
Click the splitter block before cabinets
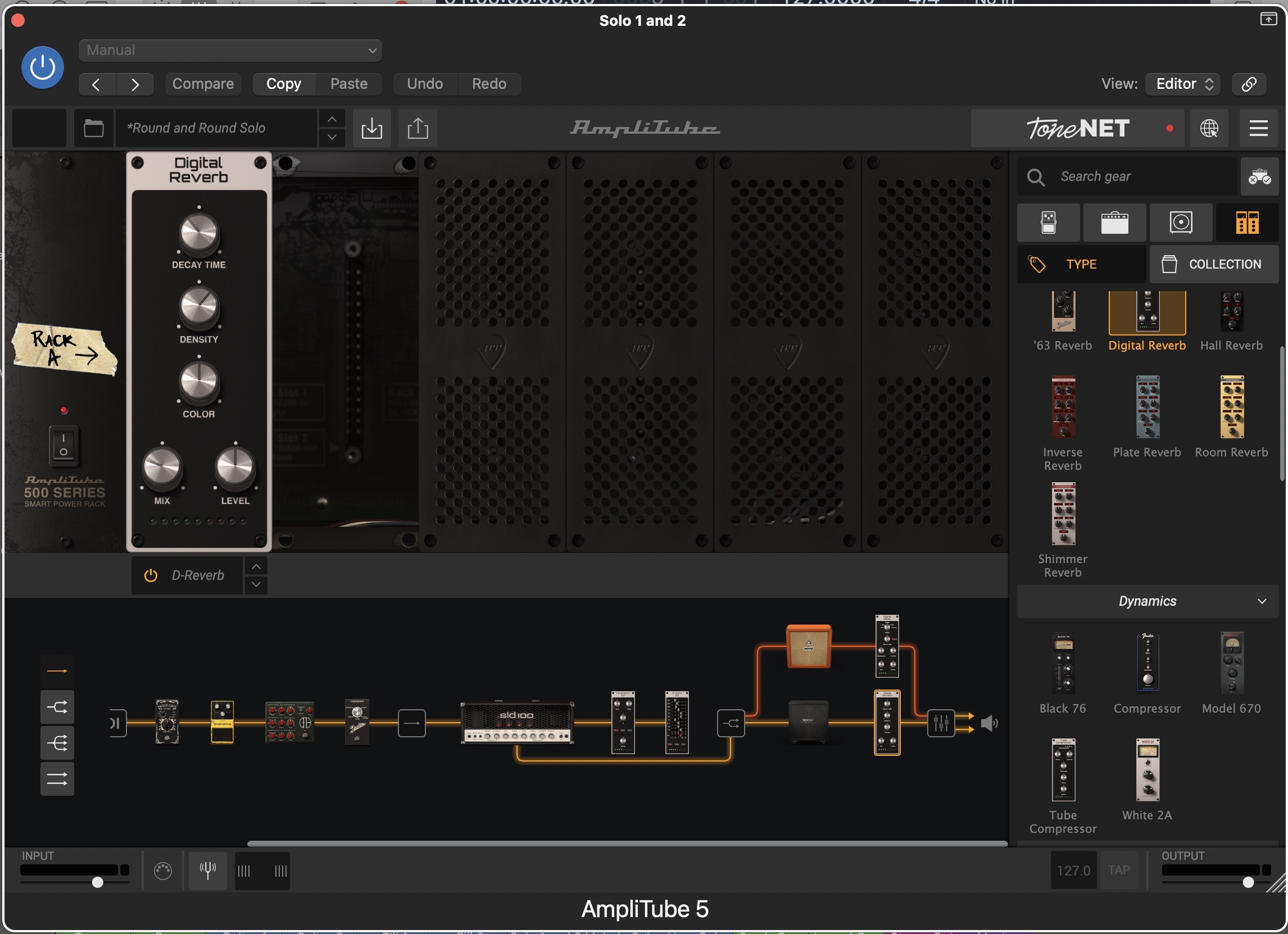point(731,723)
